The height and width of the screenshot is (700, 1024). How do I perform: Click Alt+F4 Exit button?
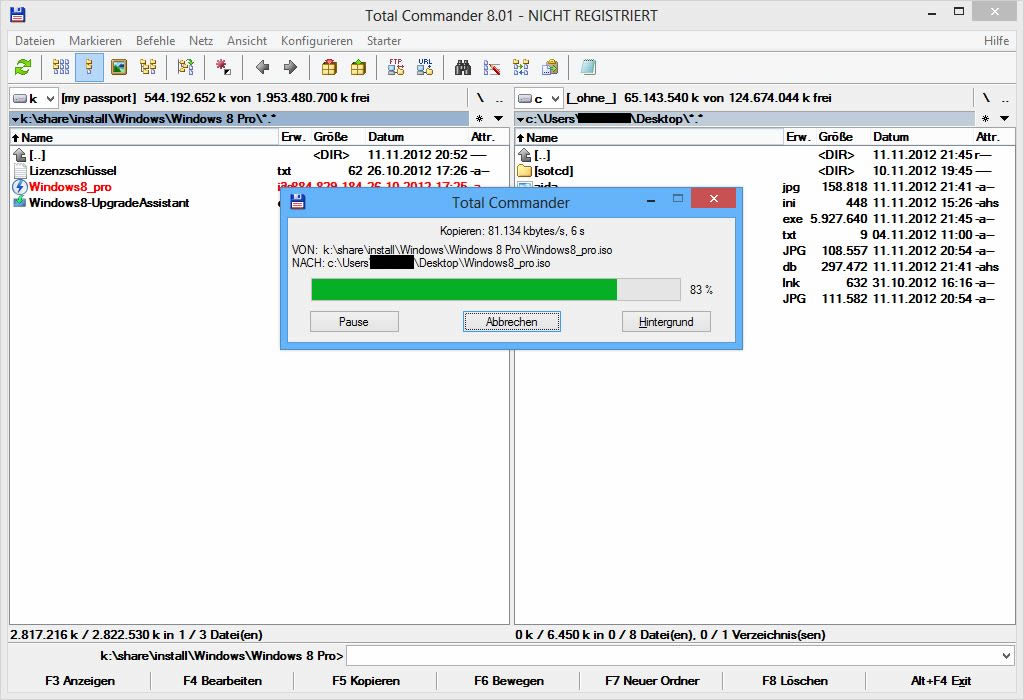click(940, 681)
